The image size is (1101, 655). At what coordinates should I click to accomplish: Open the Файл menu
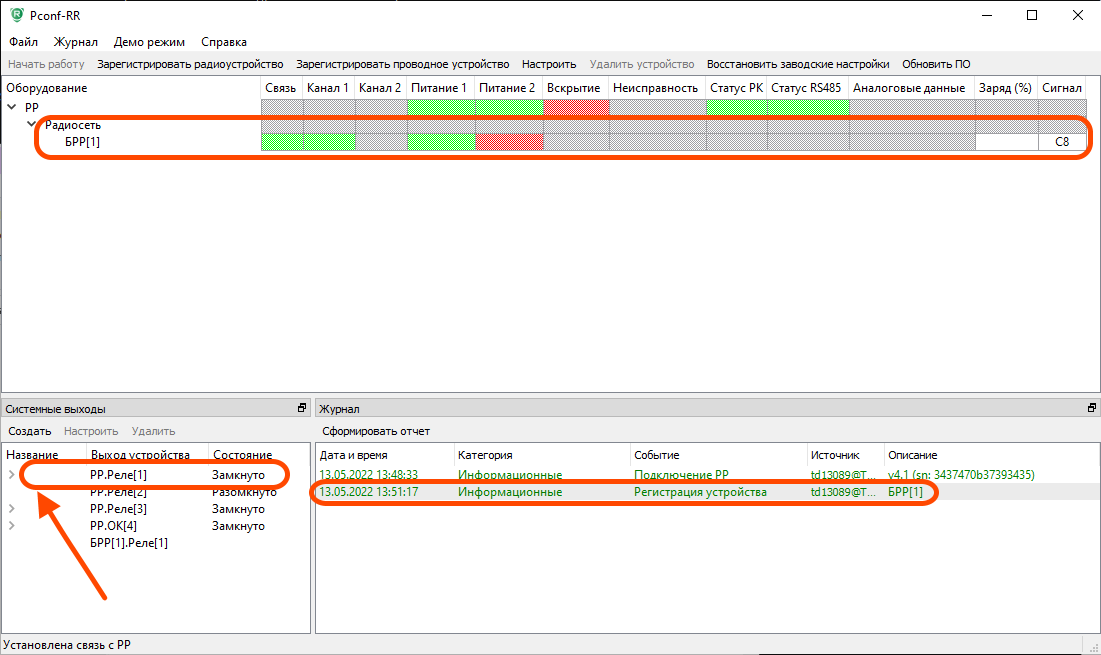(x=24, y=42)
